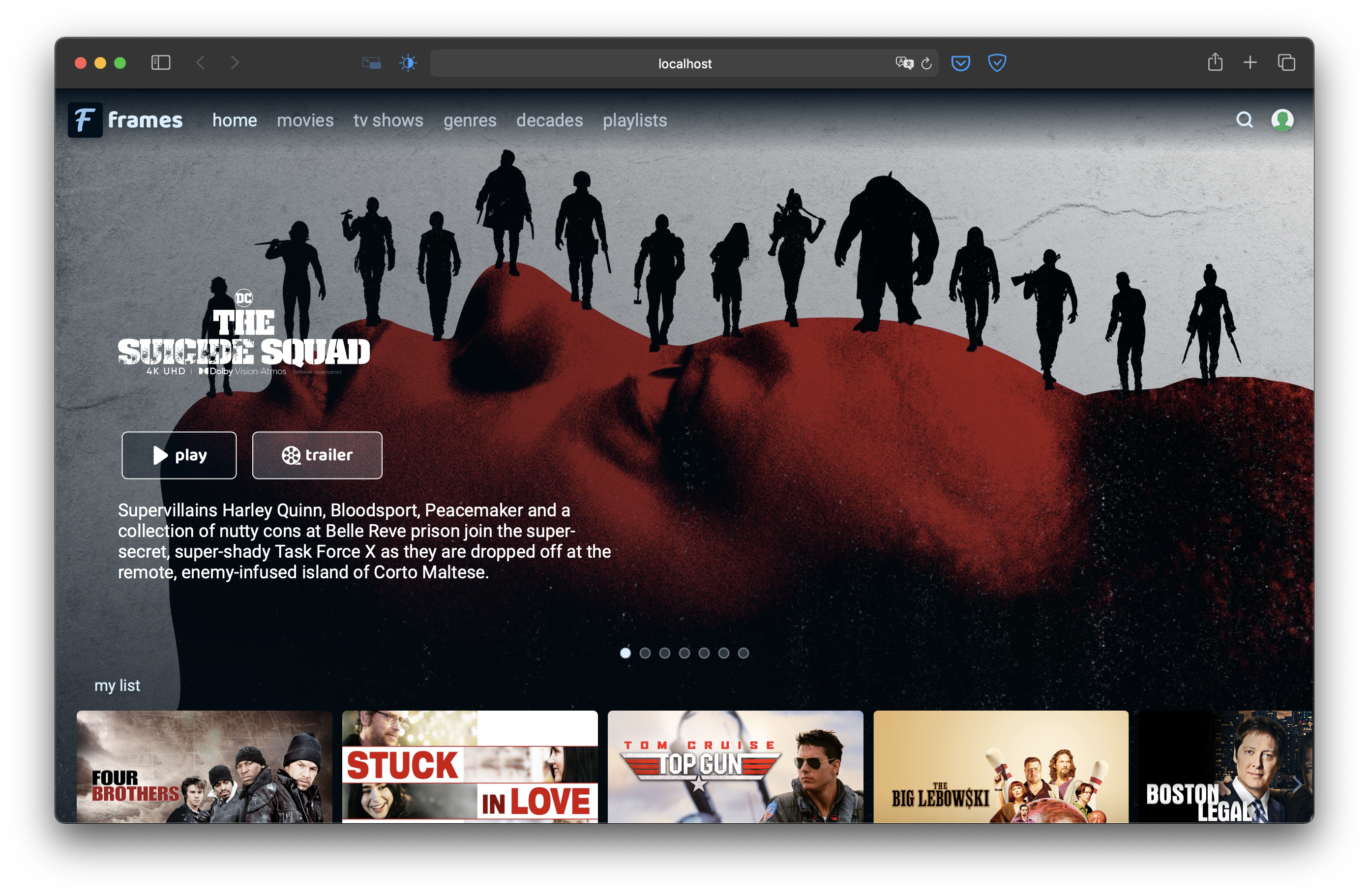Switch to tv shows section

388,120
